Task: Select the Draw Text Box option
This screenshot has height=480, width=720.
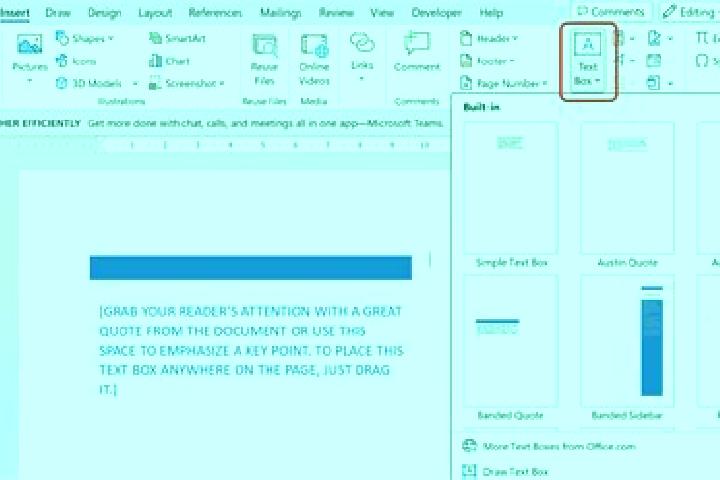Action: (x=505, y=471)
